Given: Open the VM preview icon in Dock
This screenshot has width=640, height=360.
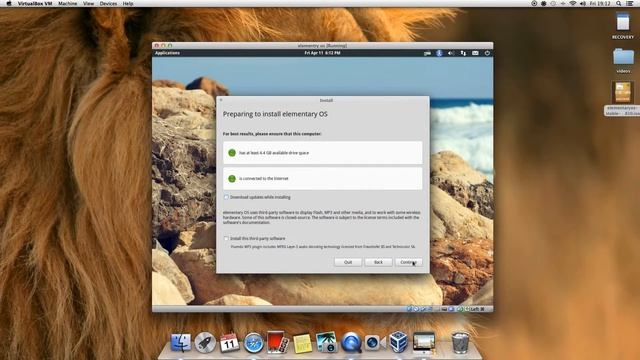Looking at the screenshot, I should (423, 342).
